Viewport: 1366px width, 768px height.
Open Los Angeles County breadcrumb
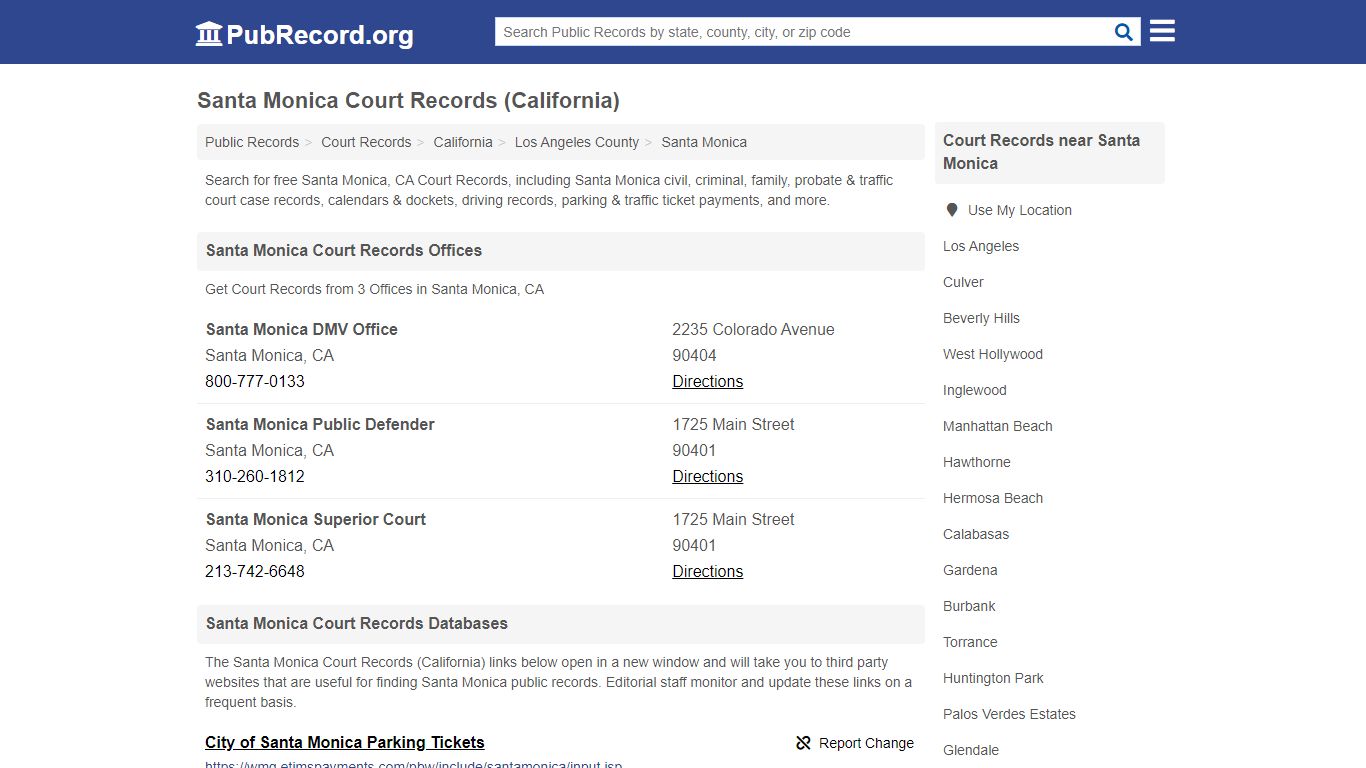577,142
